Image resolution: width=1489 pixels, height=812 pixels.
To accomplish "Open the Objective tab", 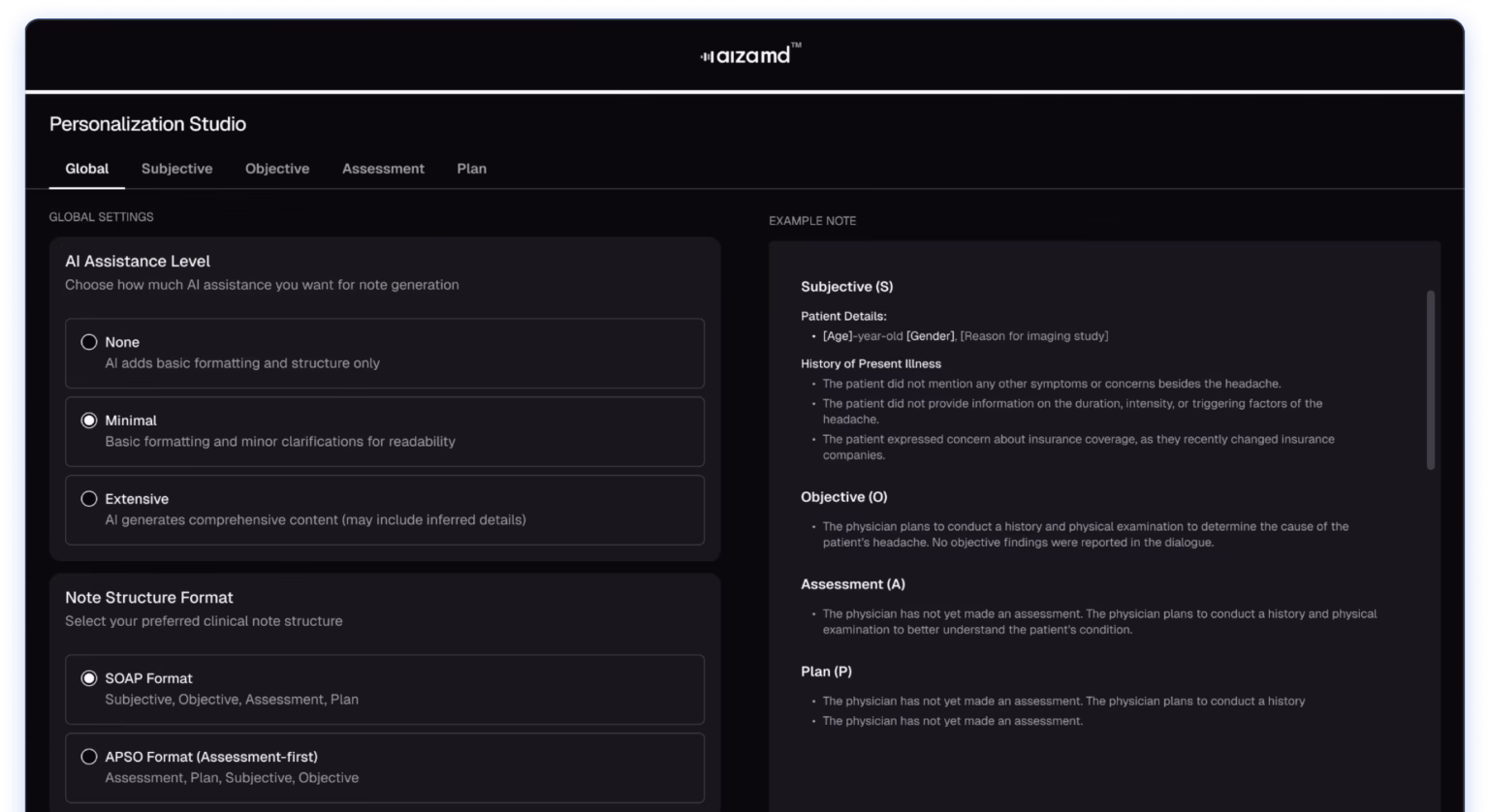I will pos(277,169).
